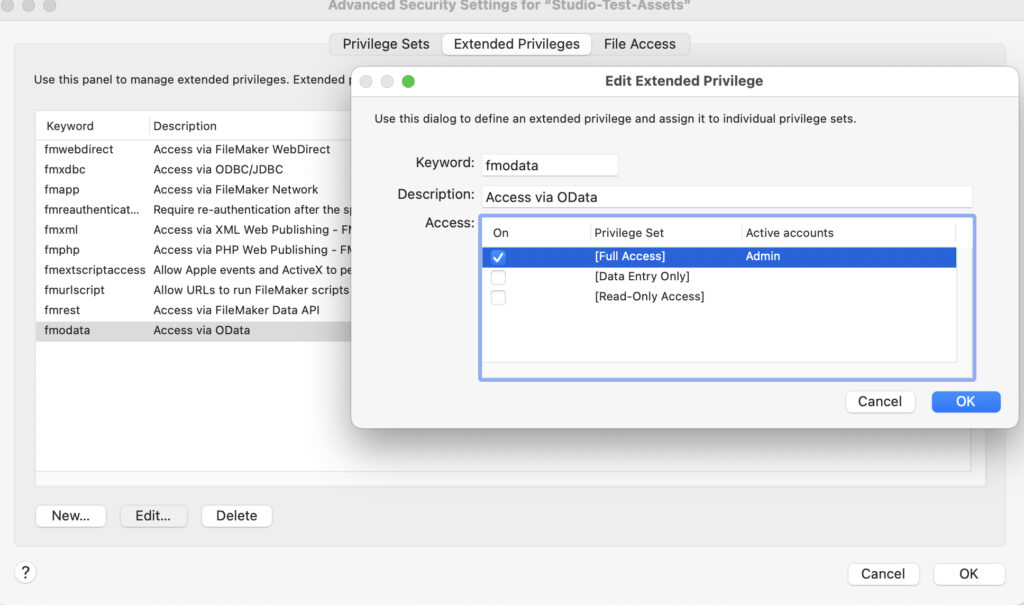Click the New... button
Image resolution: width=1024 pixels, height=605 pixels.
pyautogui.click(x=71, y=515)
